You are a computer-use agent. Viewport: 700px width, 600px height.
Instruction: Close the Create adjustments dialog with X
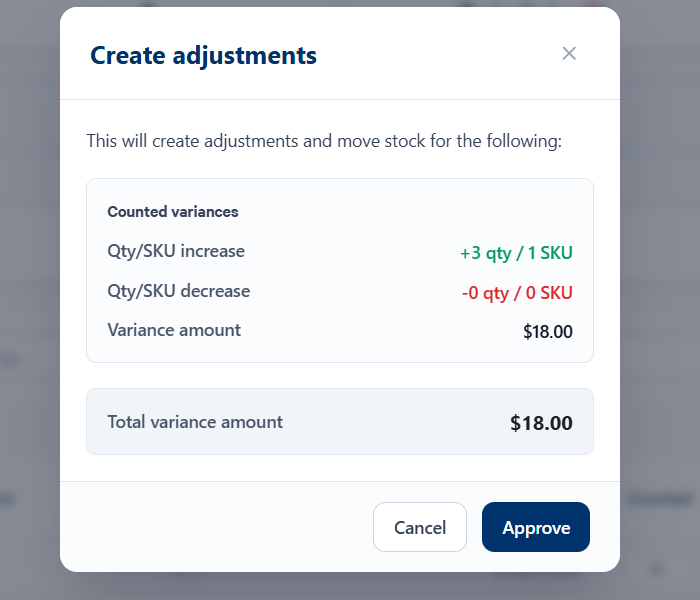pyautogui.click(x=569, y=54)
